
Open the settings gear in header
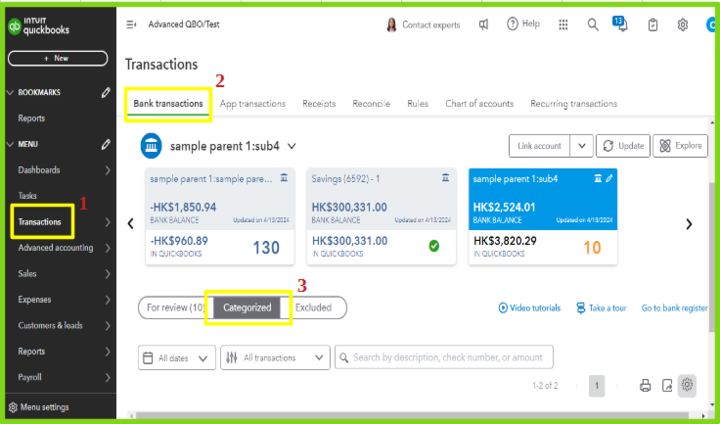tap(683, 25)
